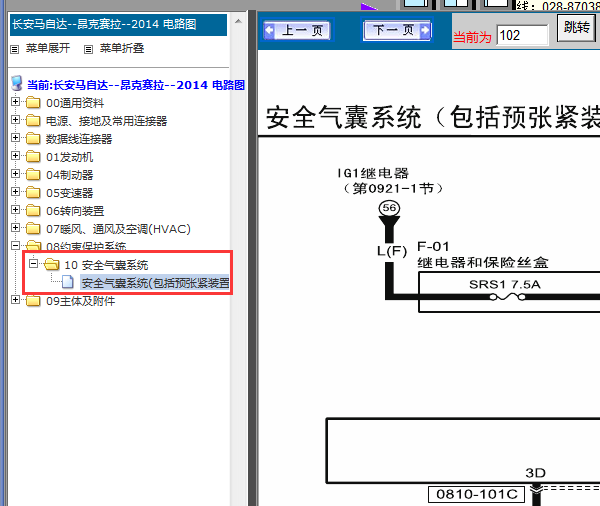
Task: Select the 数据线连接器 tree item
Action: click(79, 139)
